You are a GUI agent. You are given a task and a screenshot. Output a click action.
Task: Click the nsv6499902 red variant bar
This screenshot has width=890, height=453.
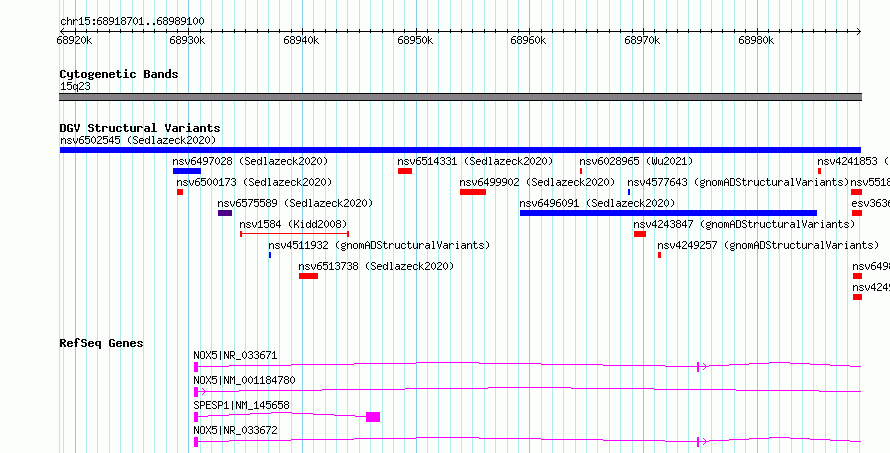coord(473,192)
